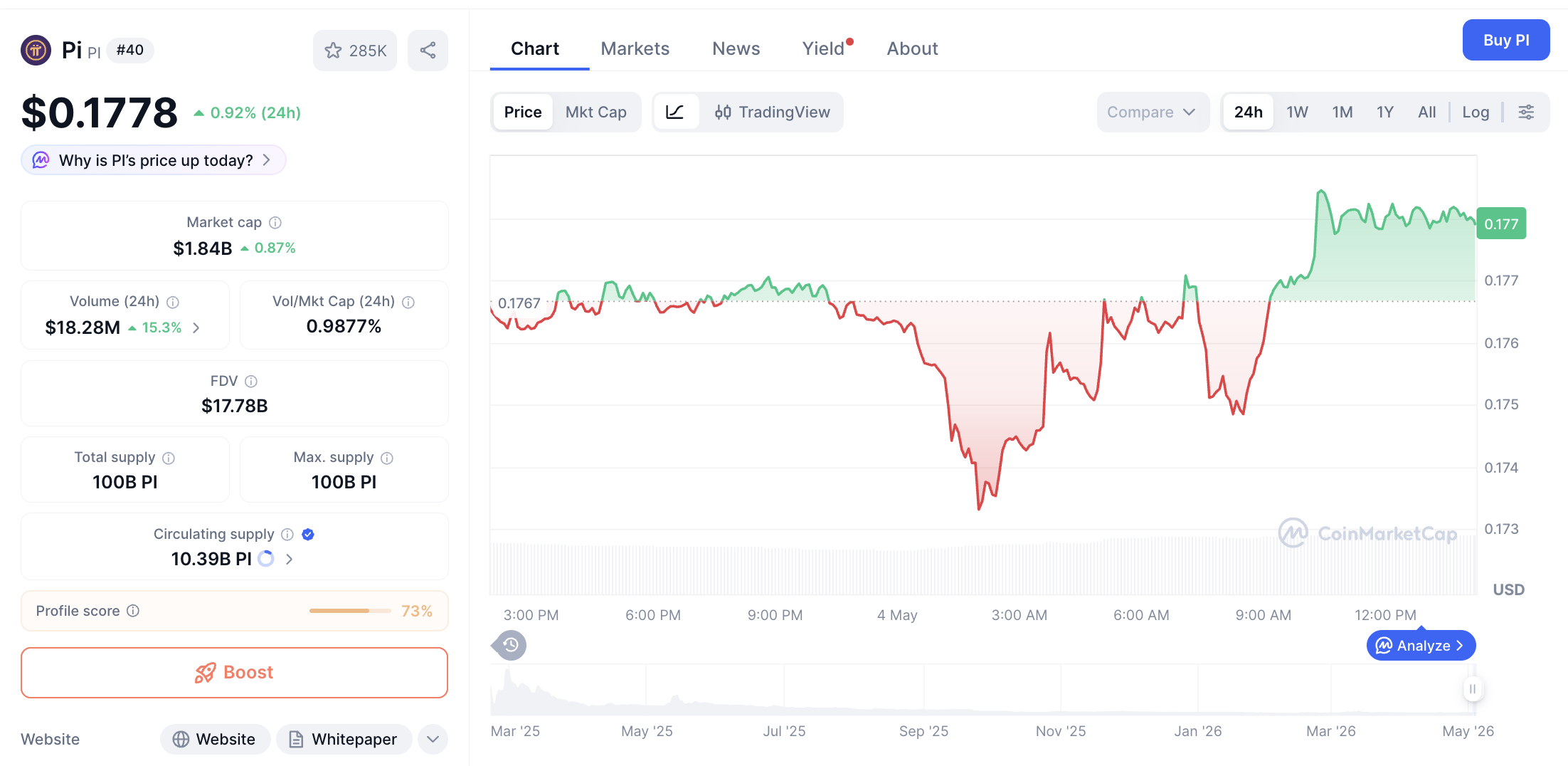This screenshot has height=766, width=1568.
Task: Click the $0.1778 price text
Action: point(100,112)
